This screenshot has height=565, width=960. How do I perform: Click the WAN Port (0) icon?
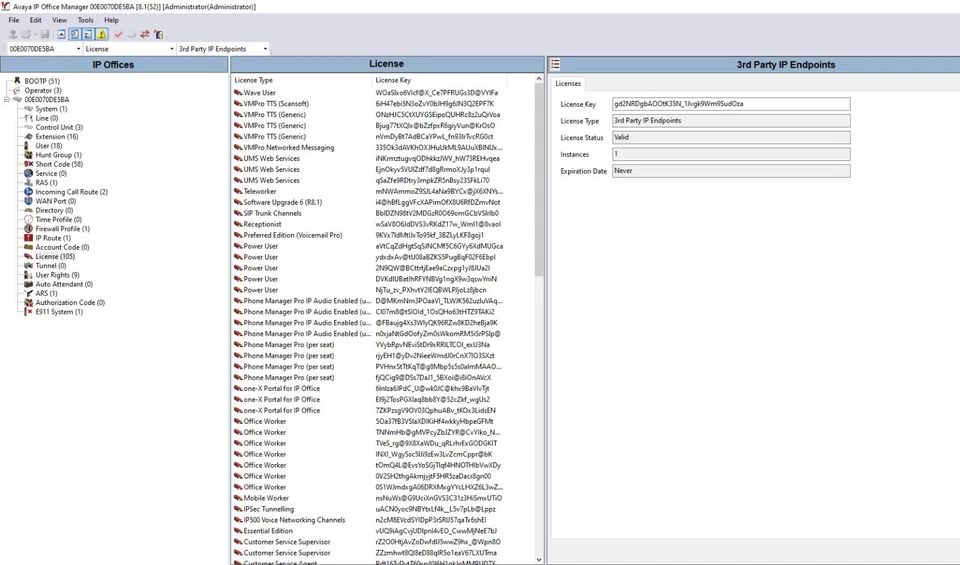[28, 201]
